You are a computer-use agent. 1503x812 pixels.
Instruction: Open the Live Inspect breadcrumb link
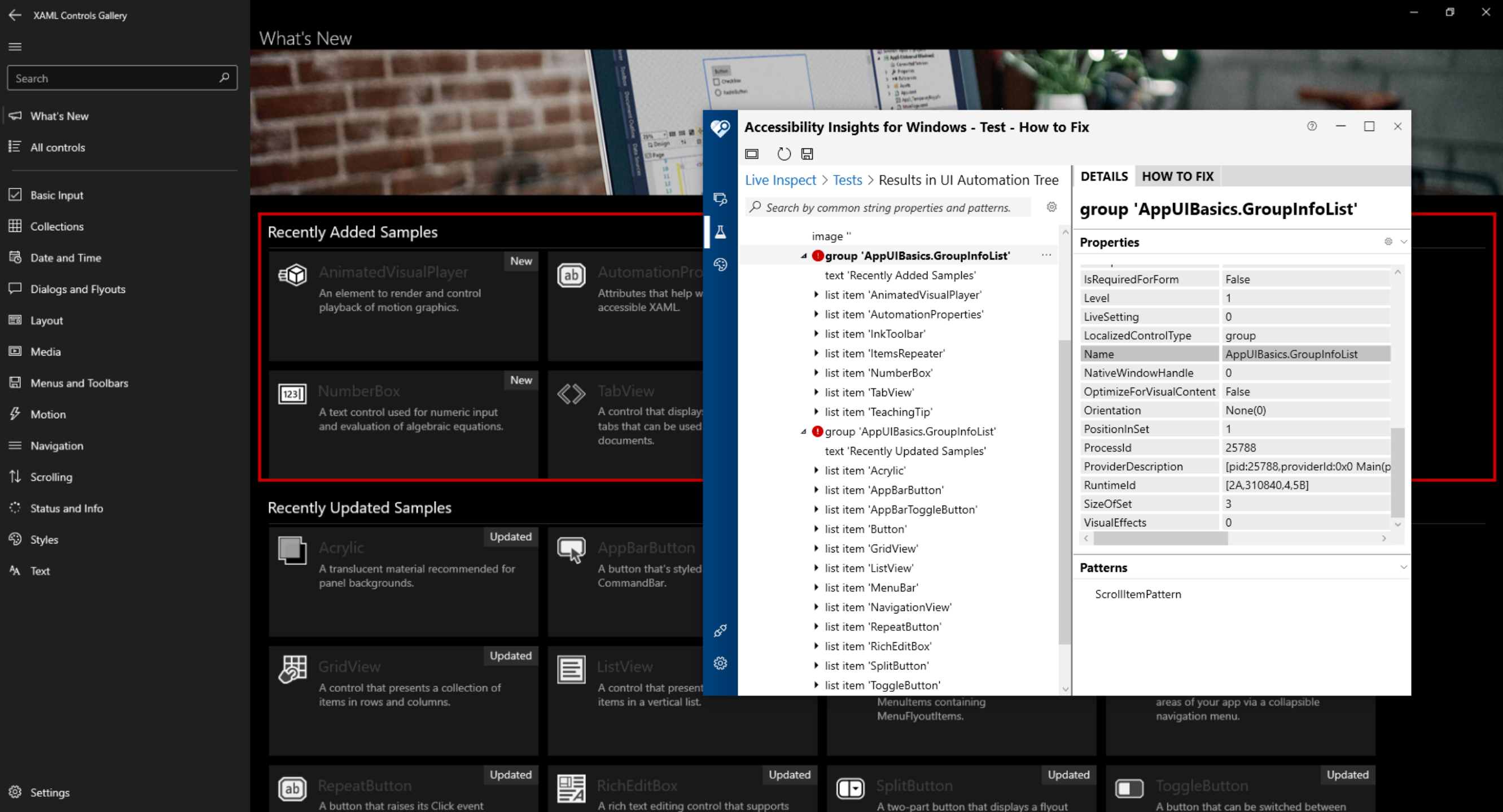(781, 179)
